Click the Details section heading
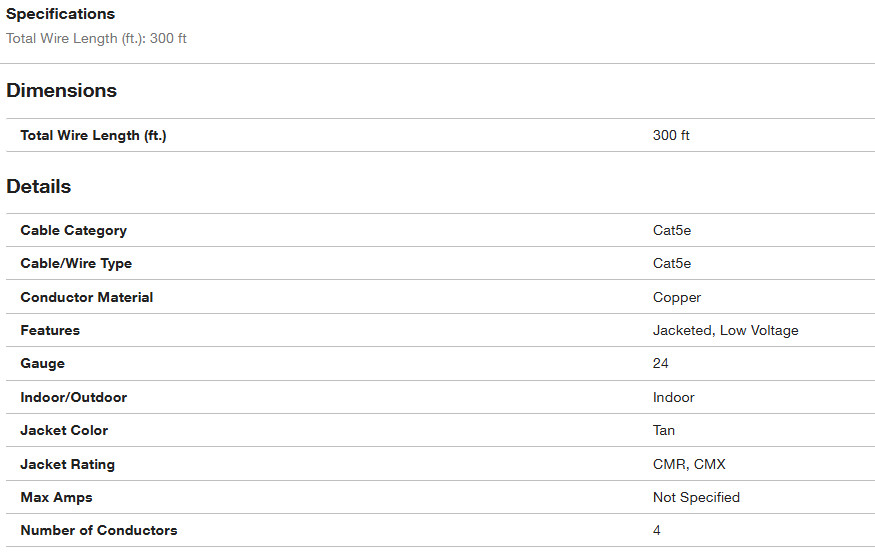 (x=39, y=186)
